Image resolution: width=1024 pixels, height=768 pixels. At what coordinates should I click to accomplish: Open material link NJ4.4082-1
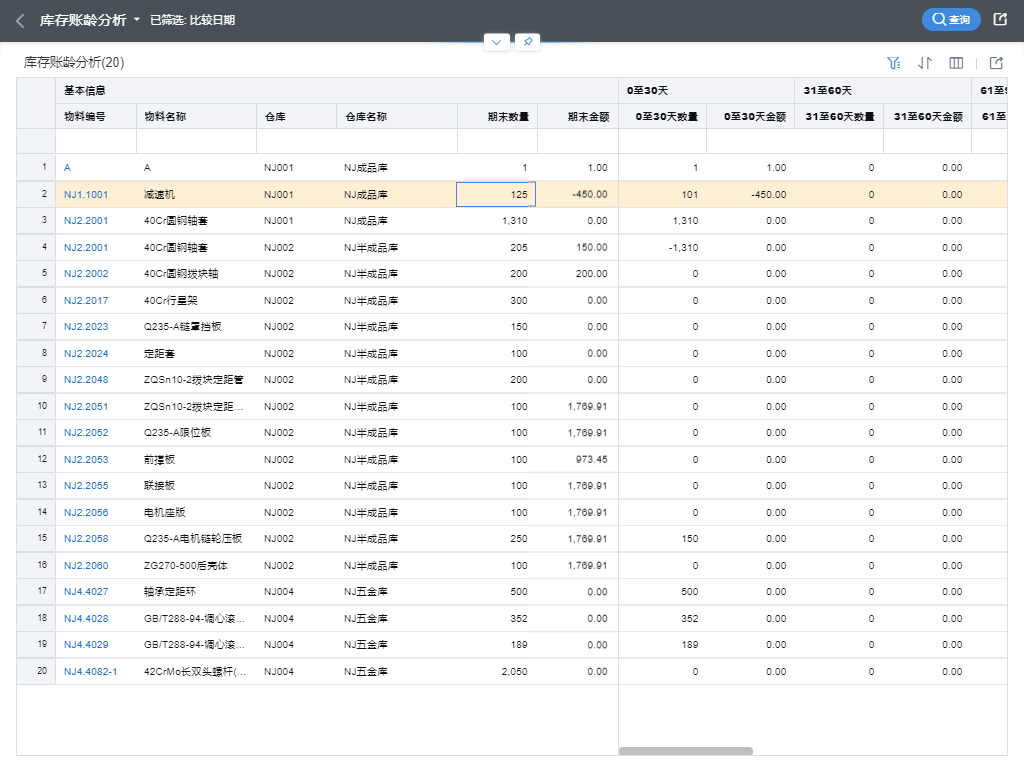pyautogui.click(x=91, y=671)
